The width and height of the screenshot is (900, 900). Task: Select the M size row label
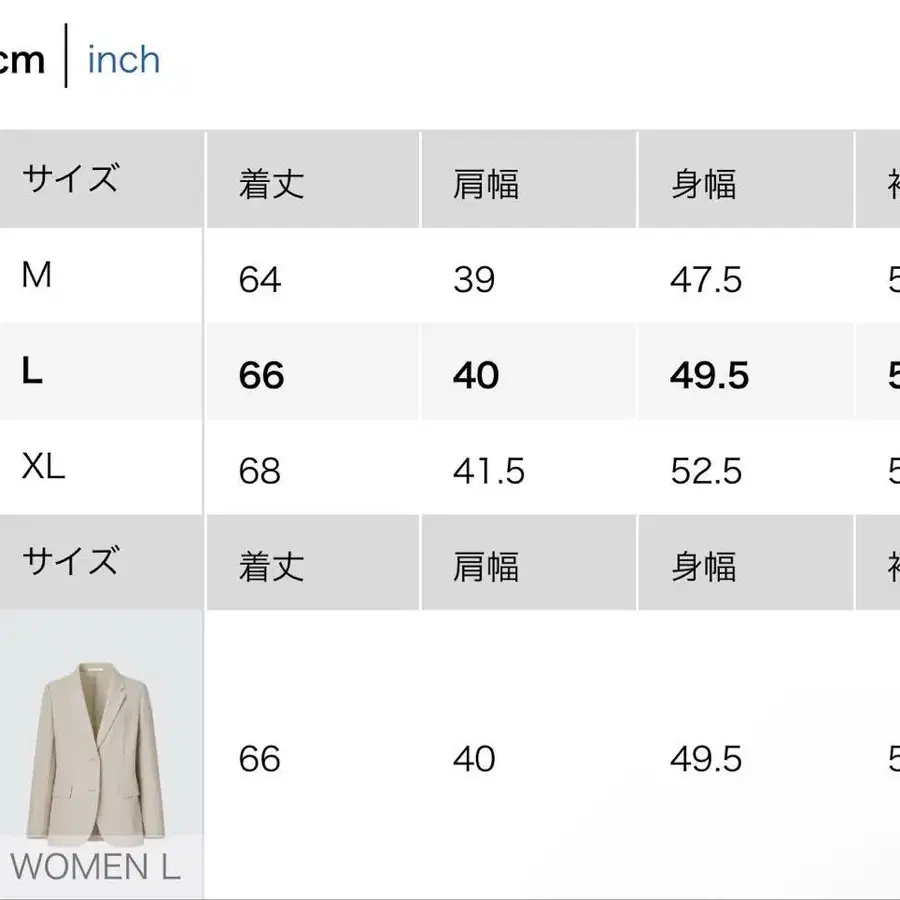36,276
